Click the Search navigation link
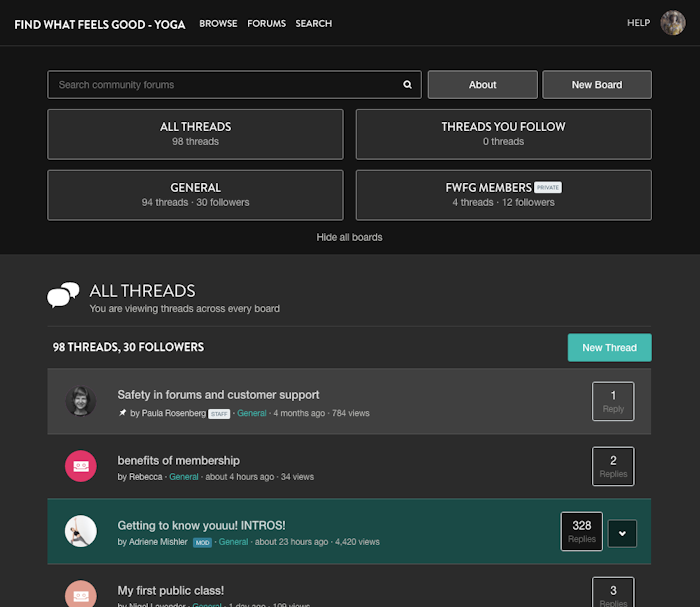Screen dimensions: 700x607 click(x=313, y=23)
